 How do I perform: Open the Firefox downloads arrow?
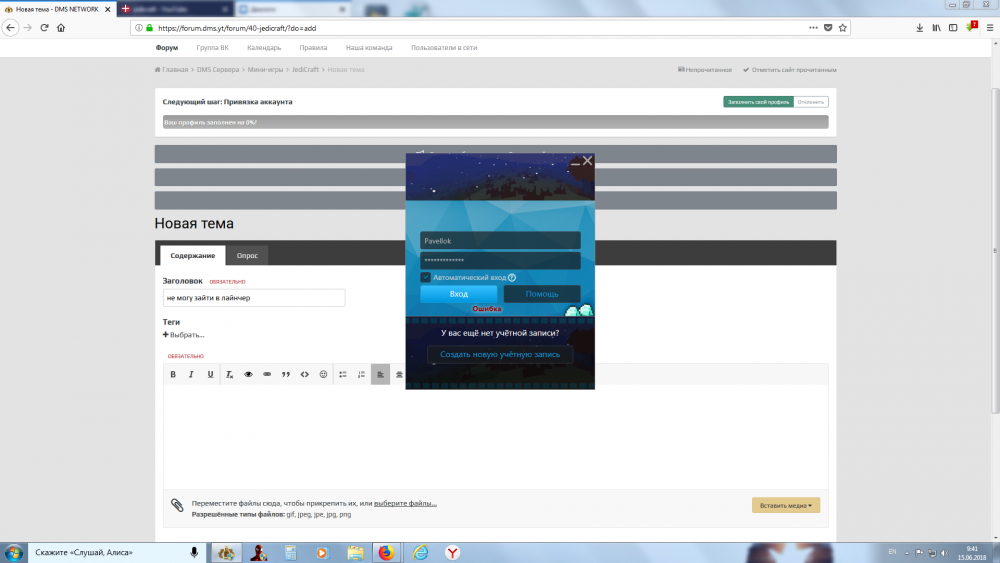[919, 28]
